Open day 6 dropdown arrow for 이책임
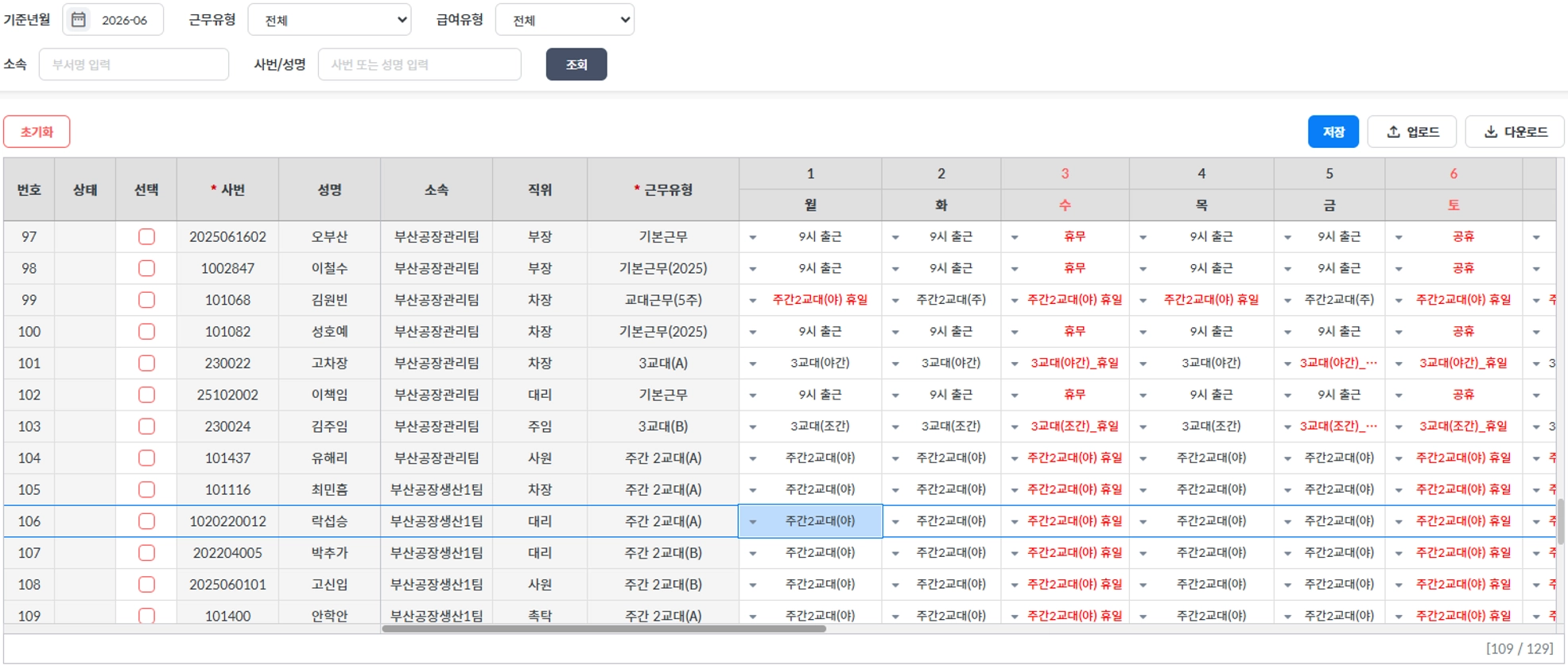This screenshot has width=1568, height=666. point(1399,395)
